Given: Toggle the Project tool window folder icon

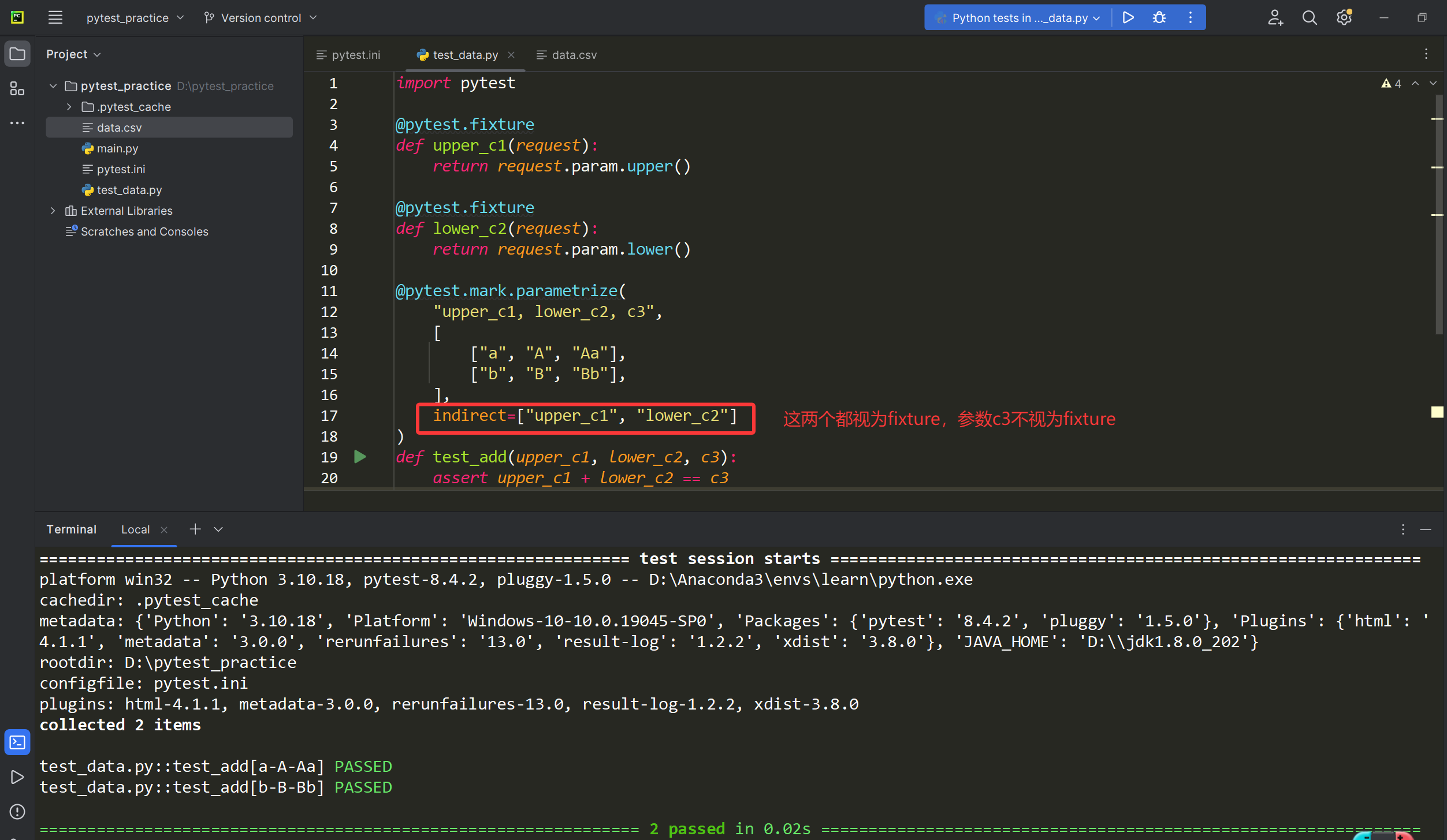Looking at the screenshot, I should coord(17,54).
